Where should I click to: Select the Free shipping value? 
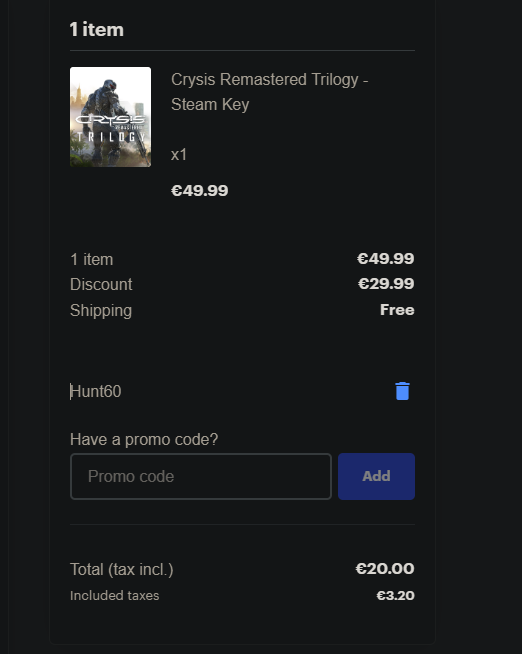tap(397, 310)
